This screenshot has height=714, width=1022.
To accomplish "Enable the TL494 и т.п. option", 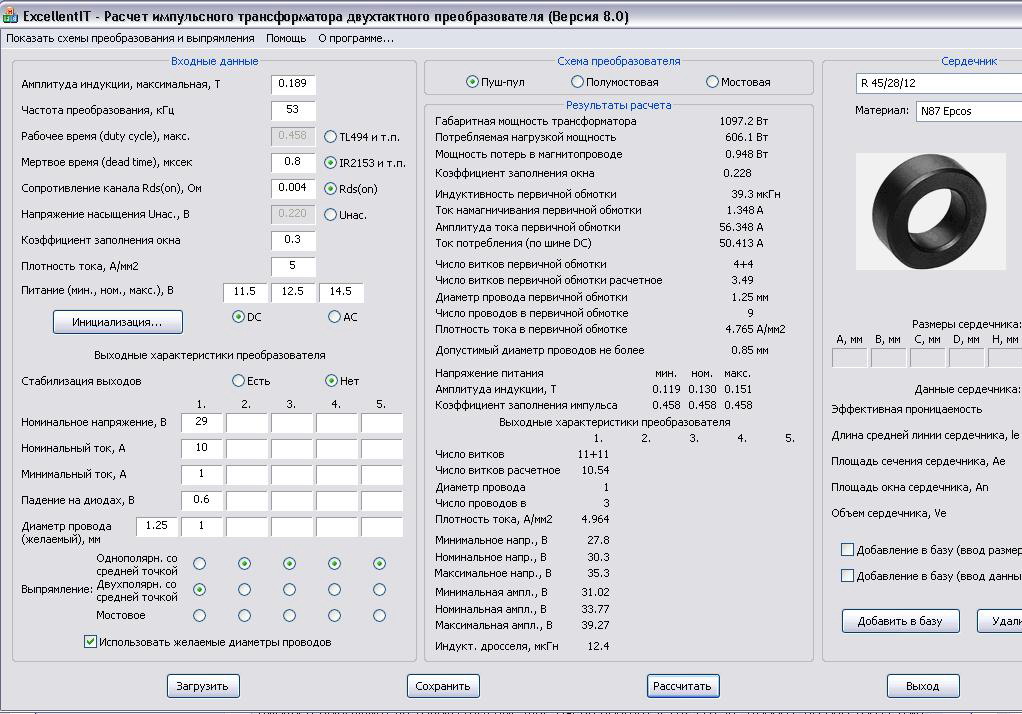I will (331, 137).
